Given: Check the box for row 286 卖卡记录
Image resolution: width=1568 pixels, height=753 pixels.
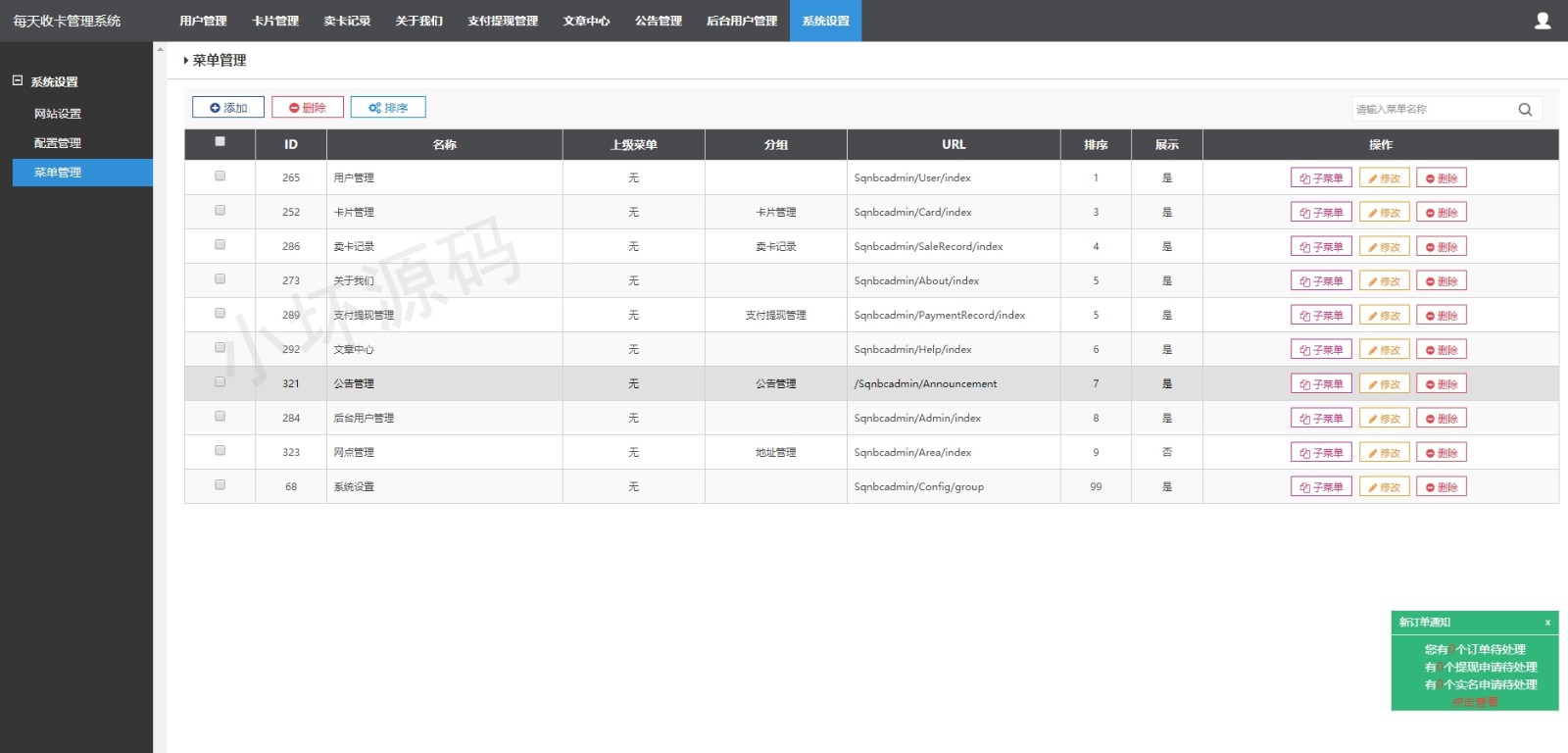Looking at the screenshot, I should pos(220,245).
